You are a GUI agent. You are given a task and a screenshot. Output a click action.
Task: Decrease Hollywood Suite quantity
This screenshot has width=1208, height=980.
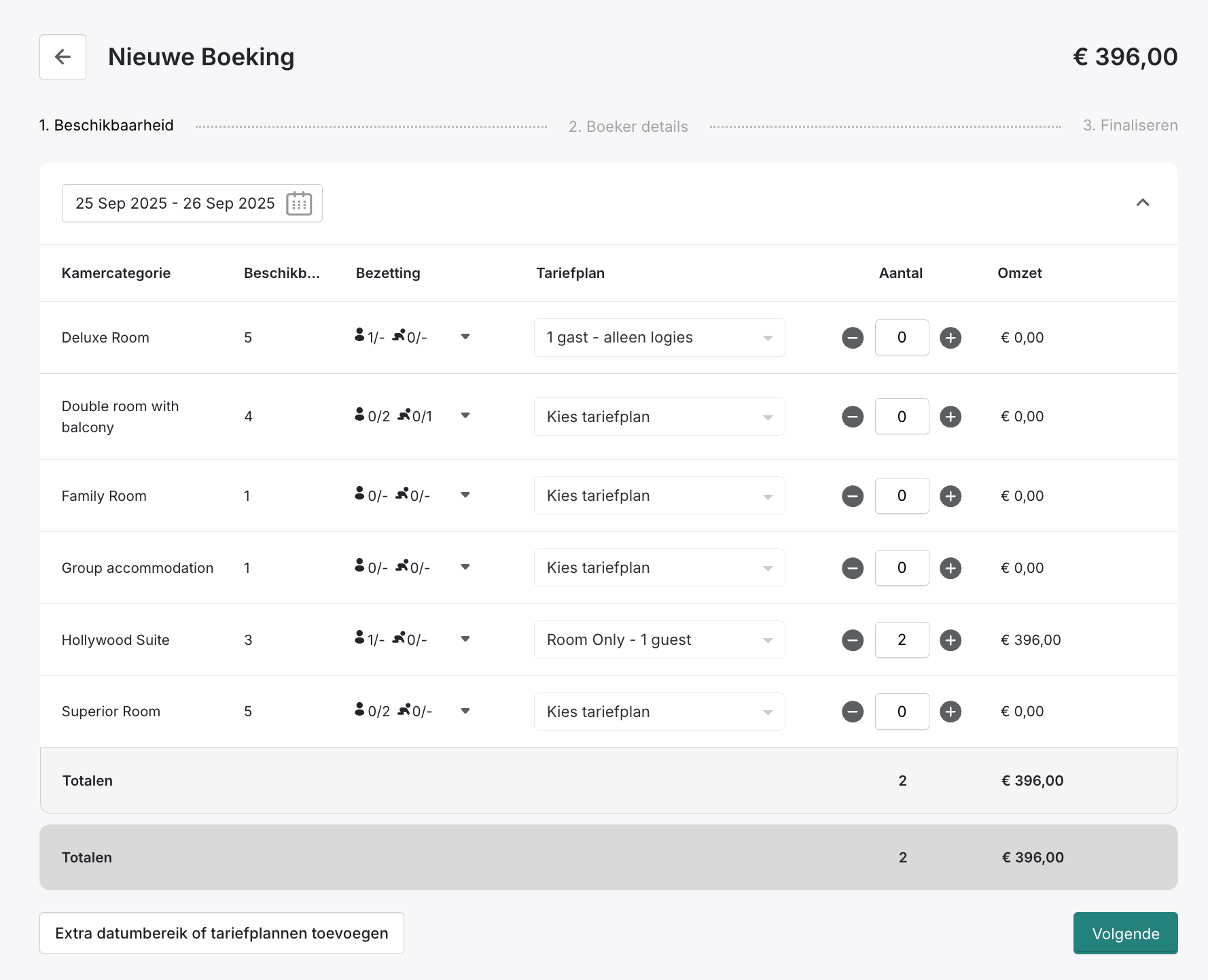pyautogui.click(x=853, y=640)
